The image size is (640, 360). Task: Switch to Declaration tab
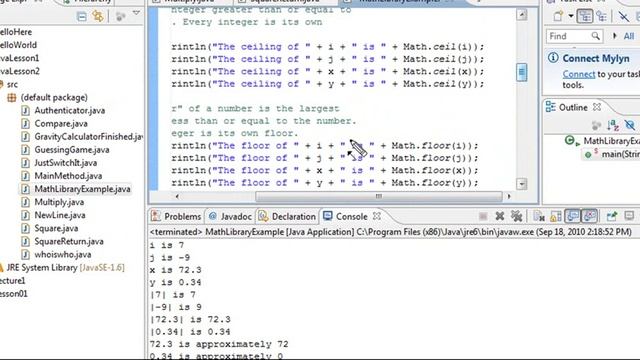click(x=287, y=216)
